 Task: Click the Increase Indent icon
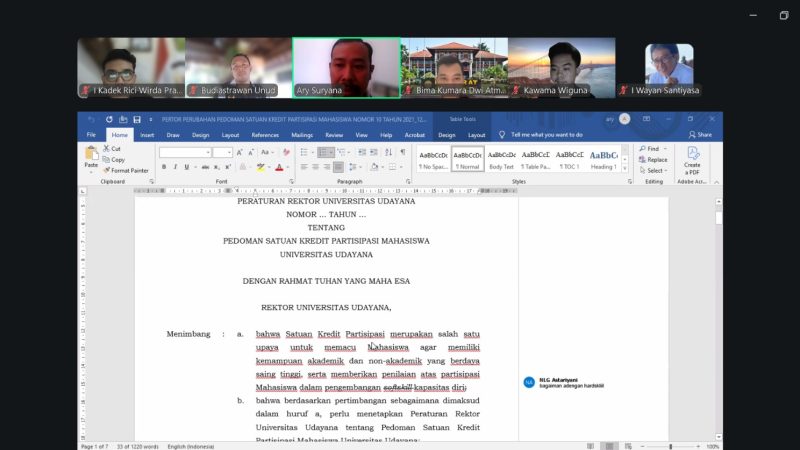click(x=374, y=152)
